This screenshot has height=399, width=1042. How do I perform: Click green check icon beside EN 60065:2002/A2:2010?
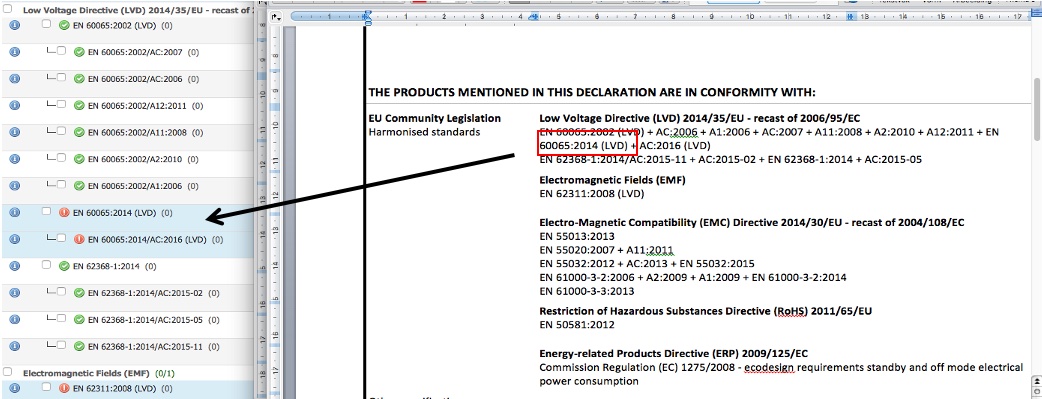[79, 159]
